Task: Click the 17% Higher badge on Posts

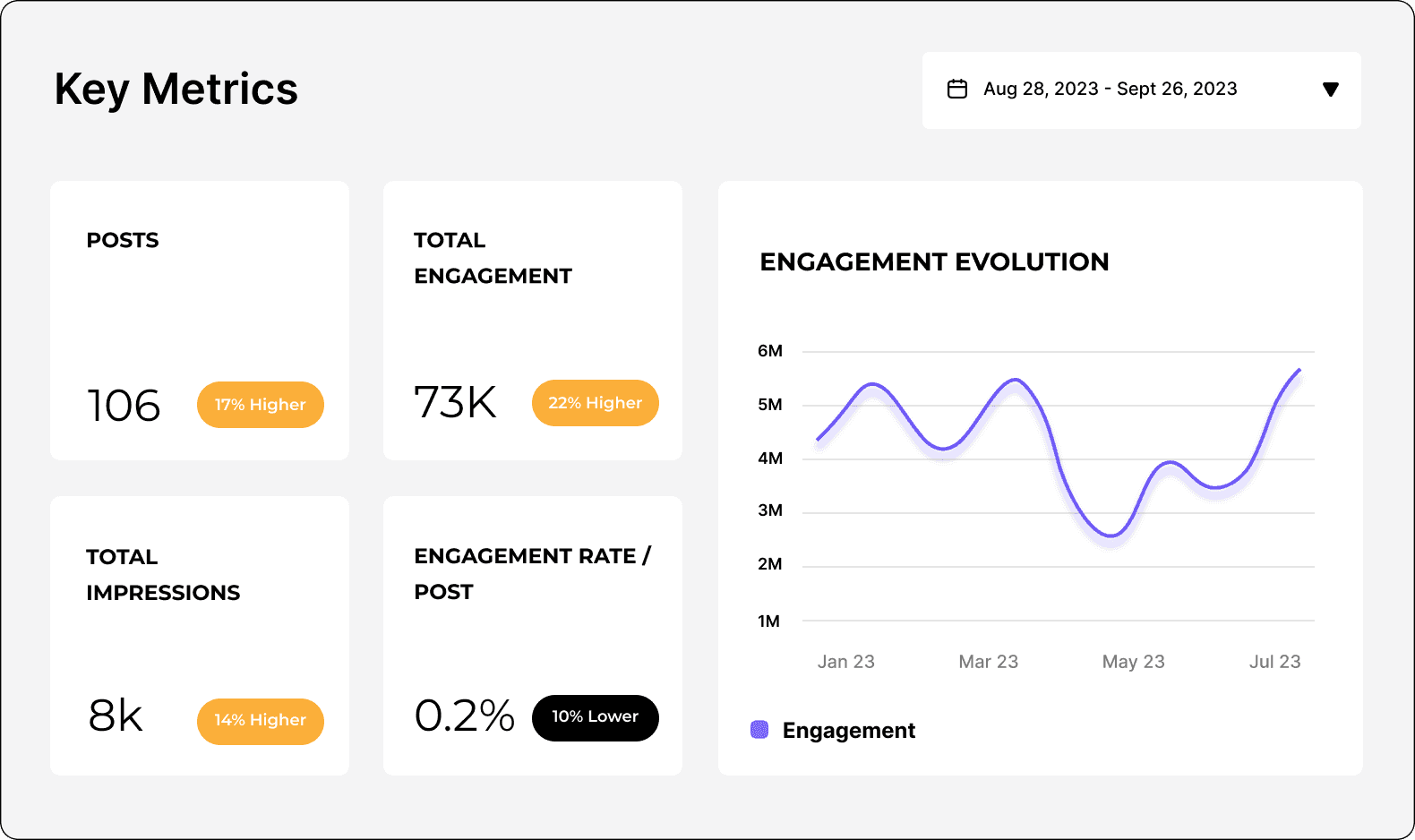Action: [261, 405]
